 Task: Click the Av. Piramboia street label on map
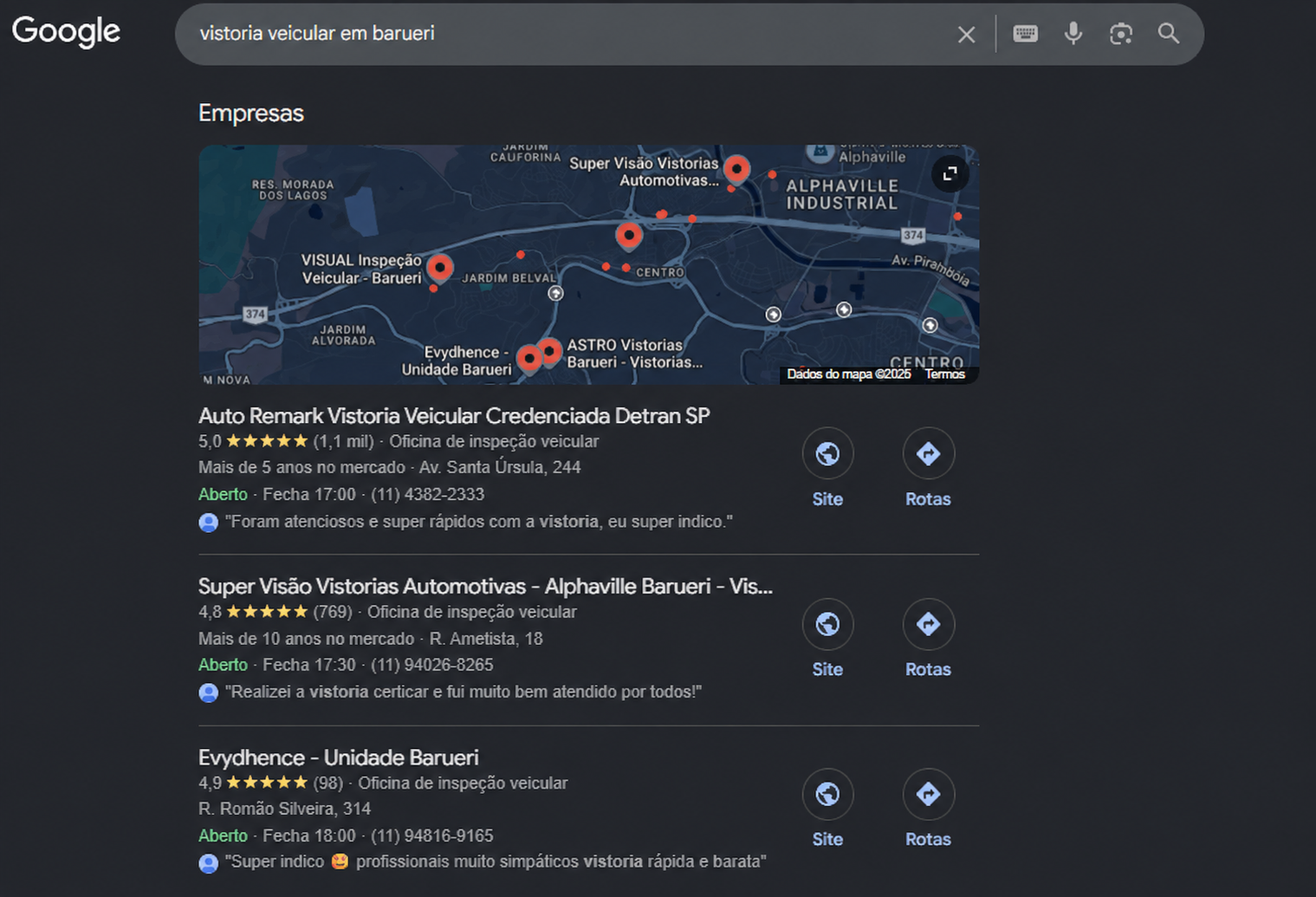click(931, 270)
